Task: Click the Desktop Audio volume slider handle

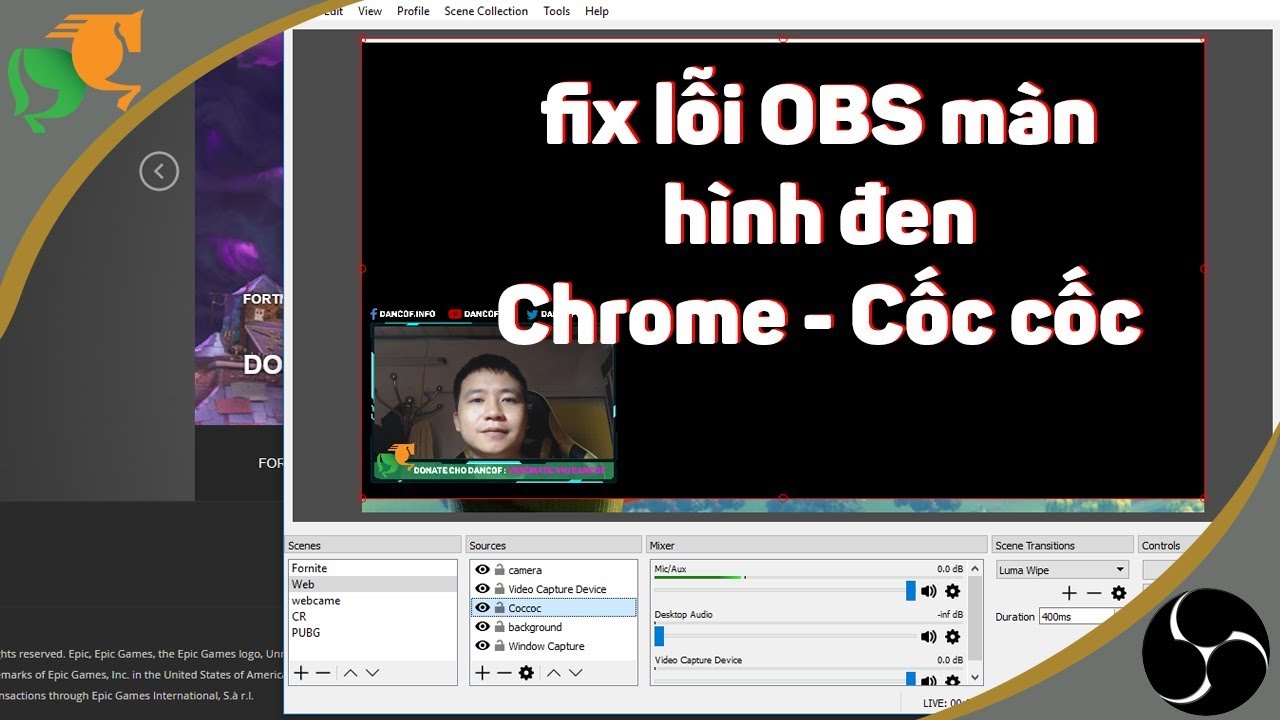Action: click(659, 636)
